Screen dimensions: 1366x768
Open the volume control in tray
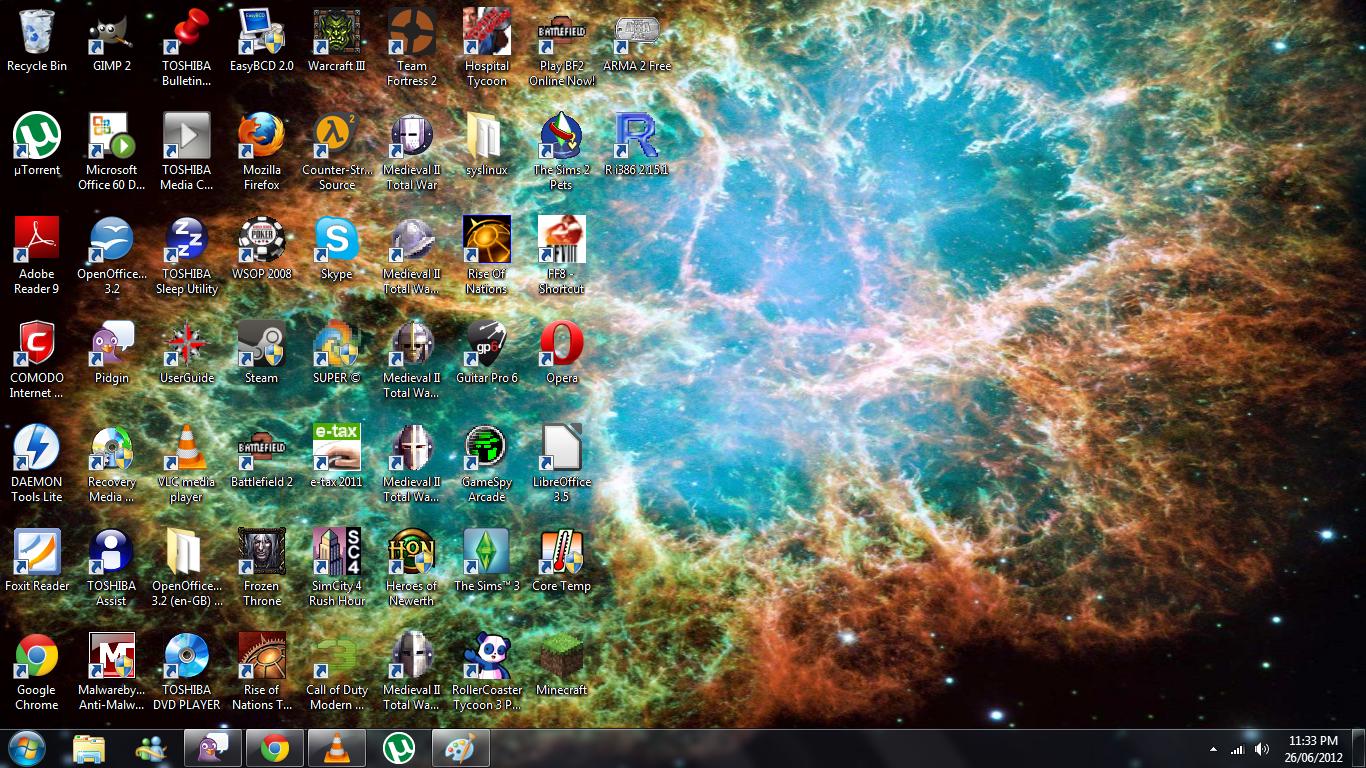pyautogui.click(x=1262, y=749)
